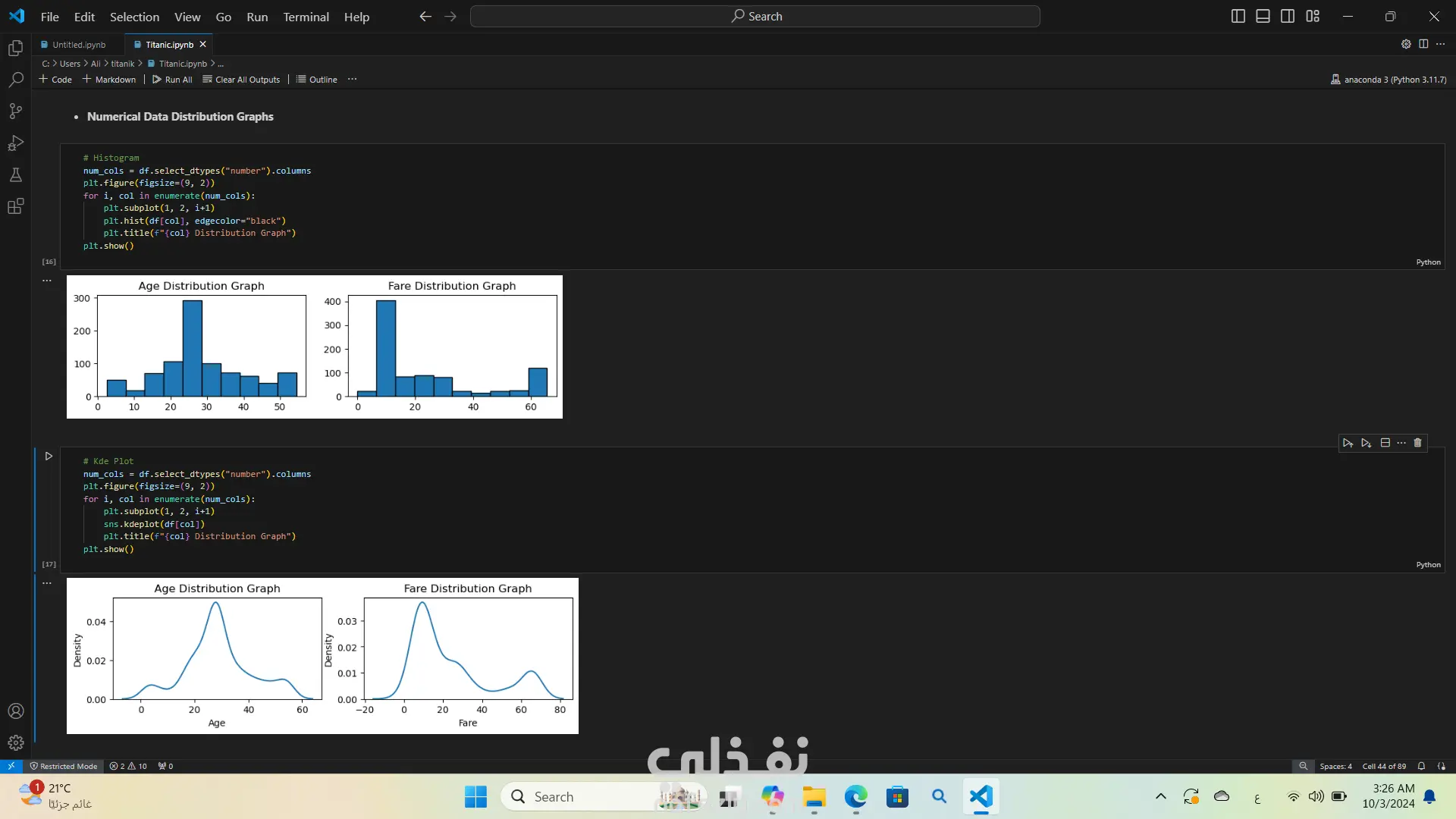Click the top command search field

pos(755,16)
